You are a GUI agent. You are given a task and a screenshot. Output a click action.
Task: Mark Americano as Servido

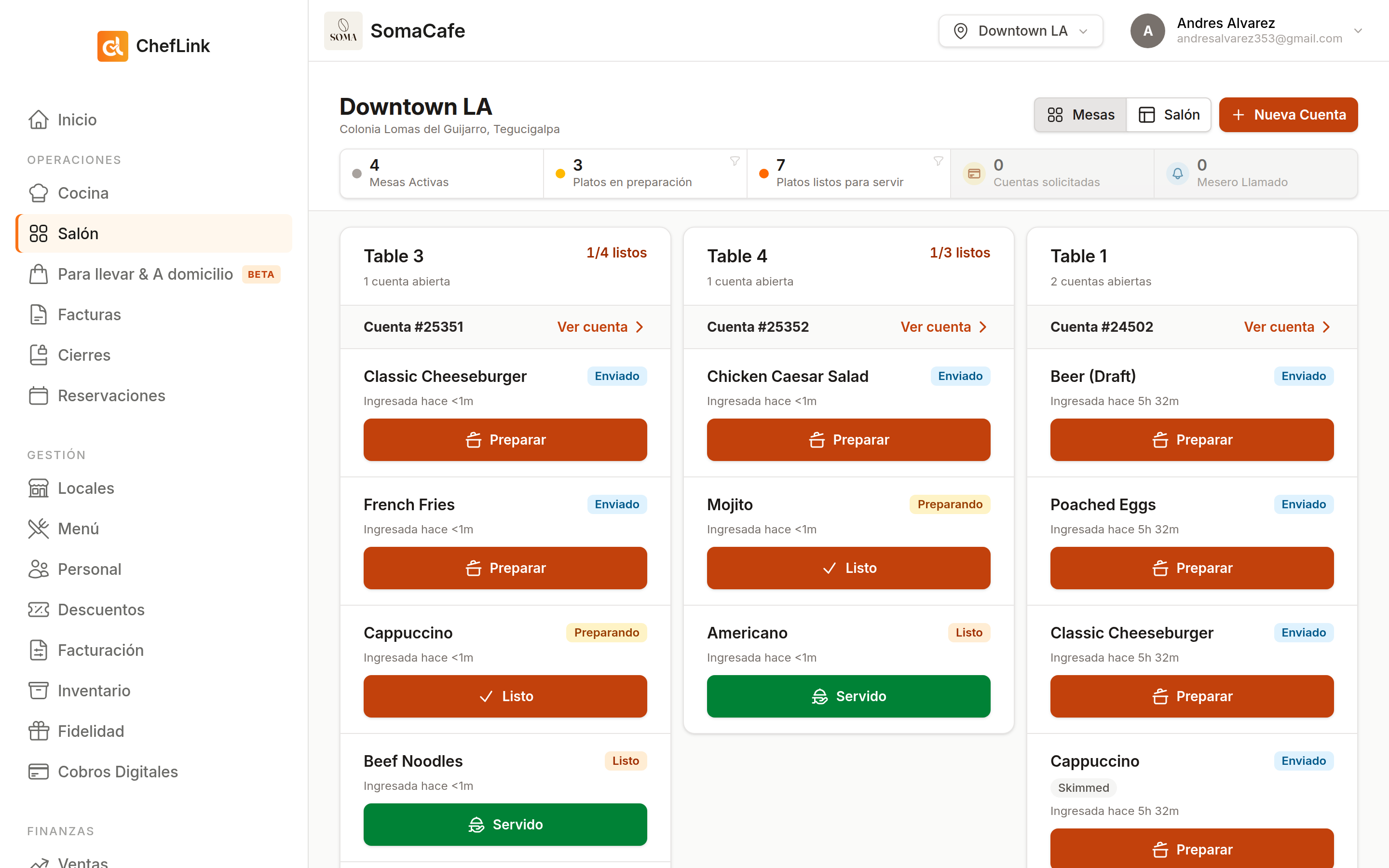point(848,696)
